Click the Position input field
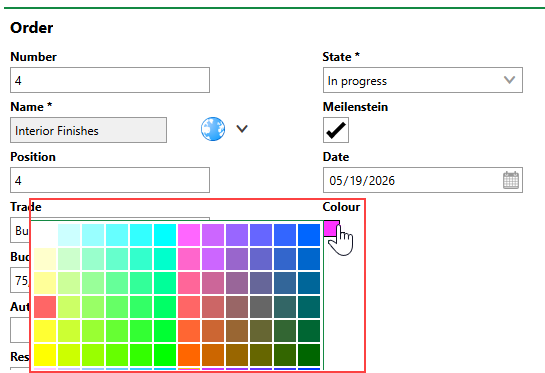This screenshot has width=545, height=373. coord(110,180)
